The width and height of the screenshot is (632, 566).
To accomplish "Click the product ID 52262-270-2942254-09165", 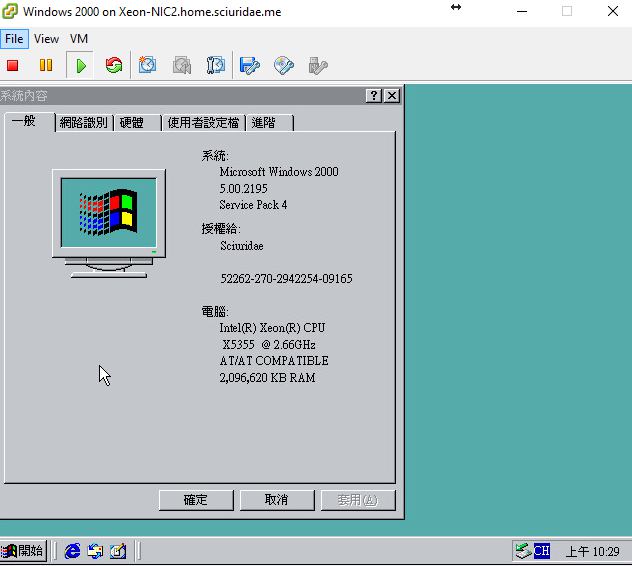I will 286,279.
